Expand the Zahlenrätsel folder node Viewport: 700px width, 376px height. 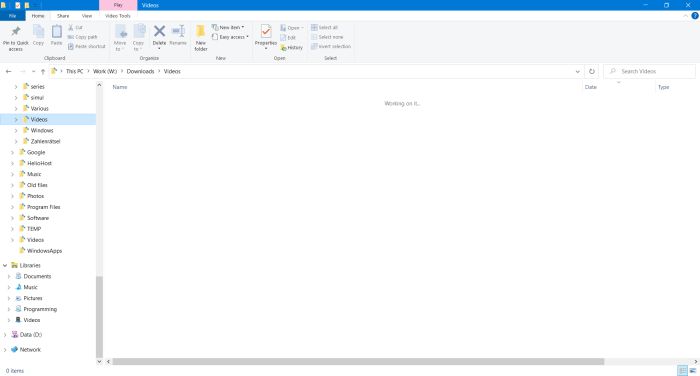coord(16,142)
